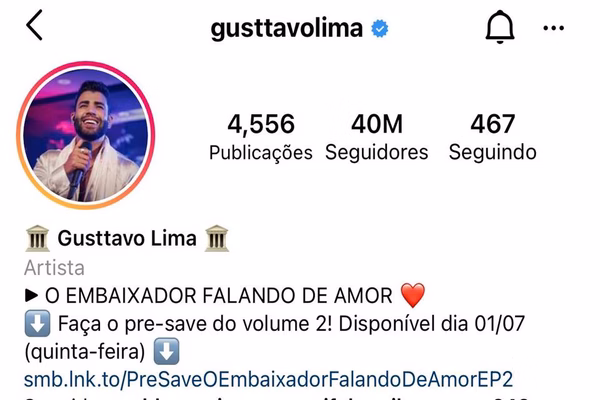The height and width of the screenshot is (400, 600).
Task: Open notifications bell for this profile
Action: (x=500, y=27)
